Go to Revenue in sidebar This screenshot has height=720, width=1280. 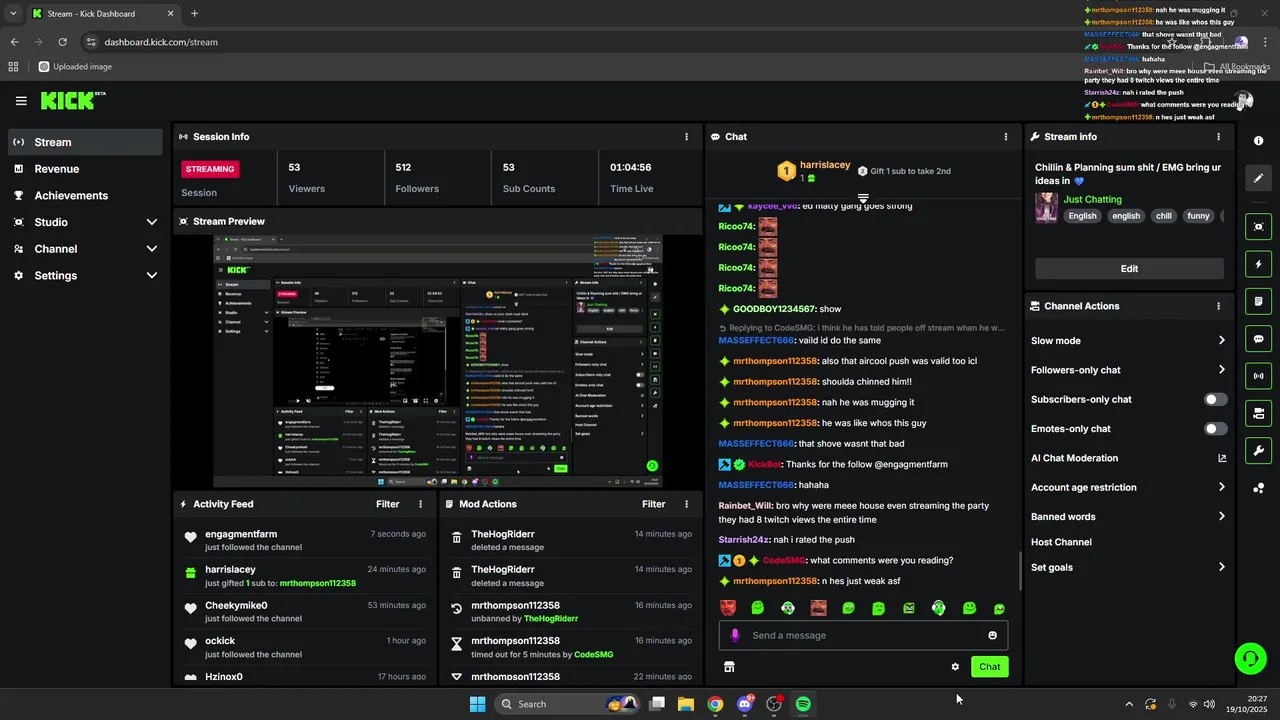(x=85, y=169)
